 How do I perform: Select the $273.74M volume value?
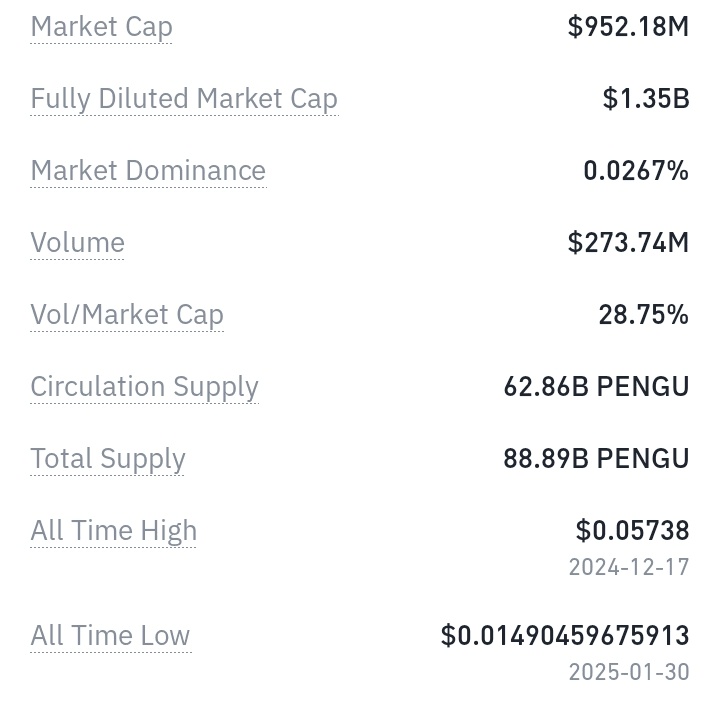pyautogui.click(x=628, y=242)
